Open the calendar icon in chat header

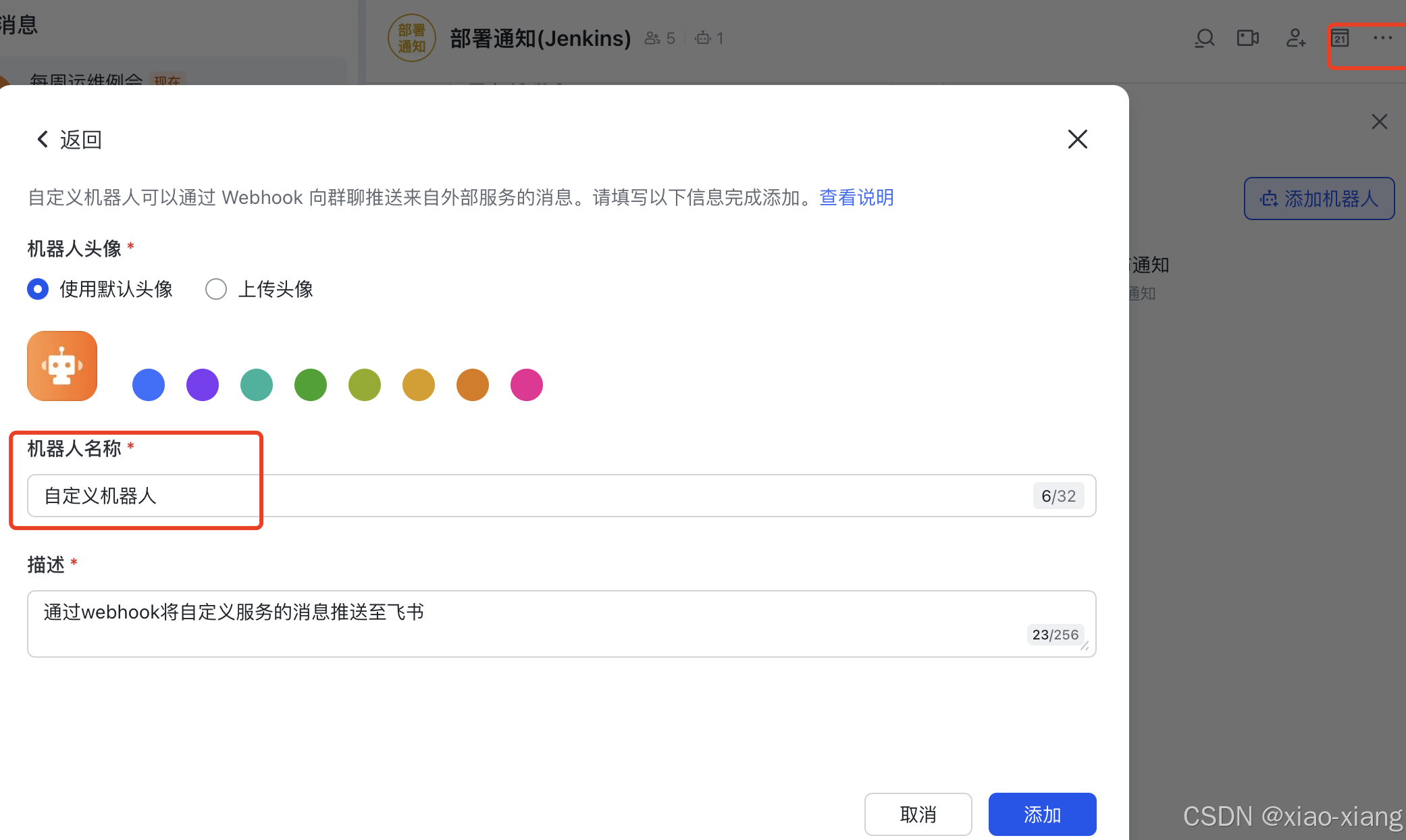(x=1340, y=38)
